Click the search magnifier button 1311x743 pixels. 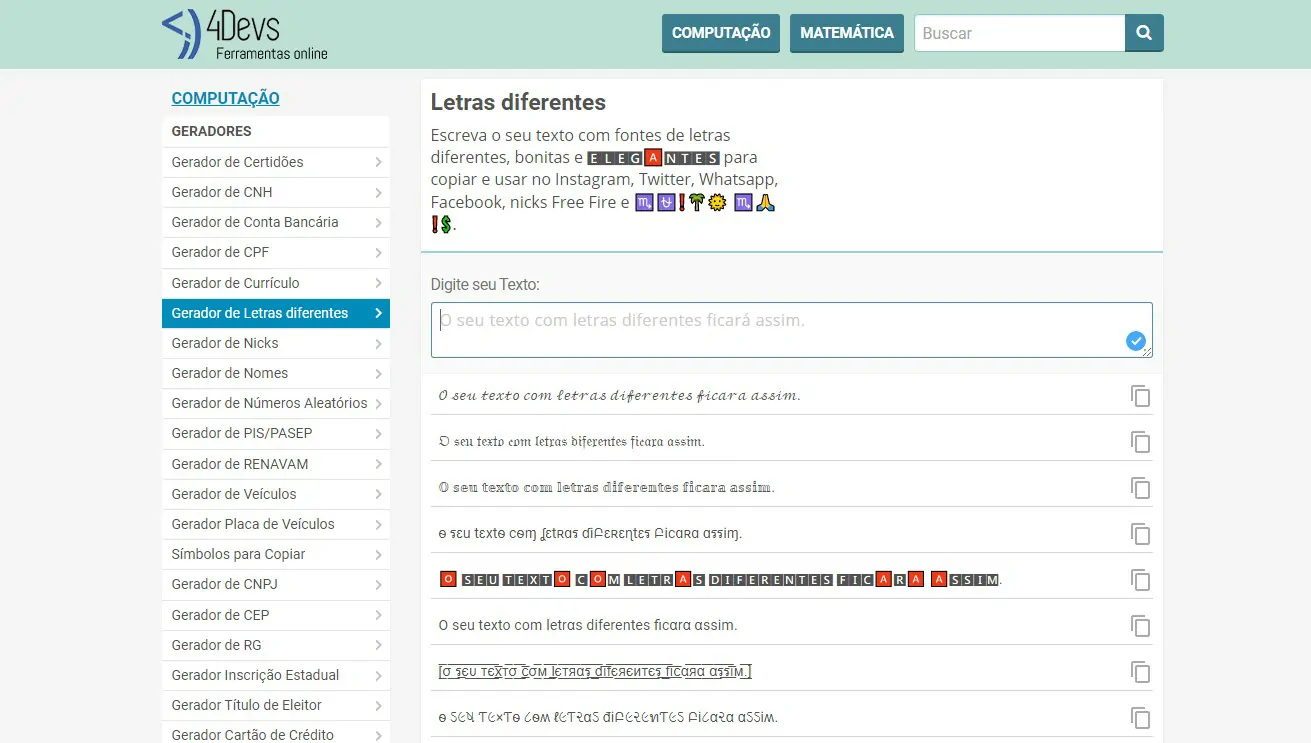click(x=1144, y=33)
